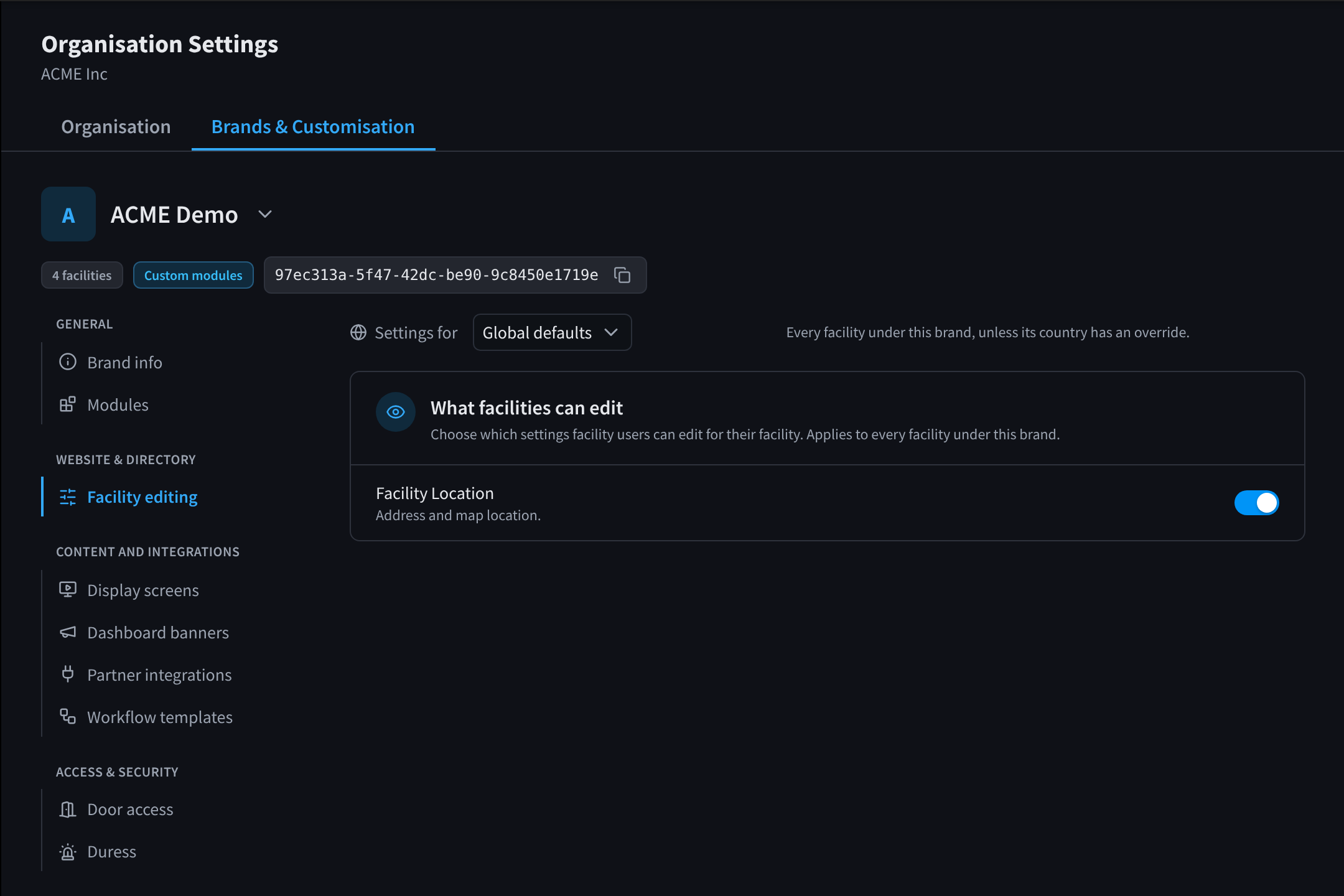Open Workflow templates page
1344x896 pixels.
(x=160, y=717)
